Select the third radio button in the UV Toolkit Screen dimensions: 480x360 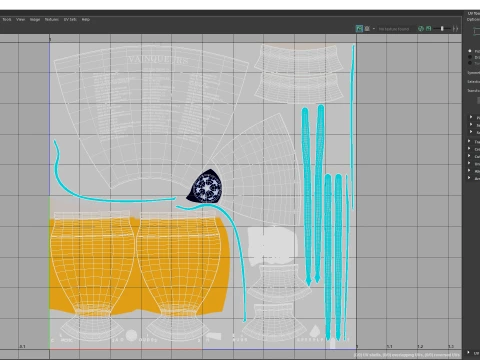470,63
